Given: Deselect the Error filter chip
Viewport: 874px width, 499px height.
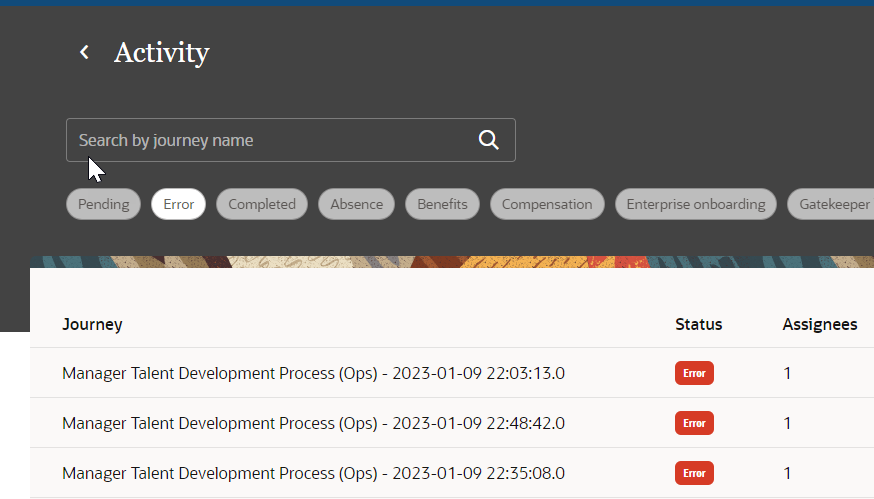Looking at the screenshot, I should click(178, 204).
